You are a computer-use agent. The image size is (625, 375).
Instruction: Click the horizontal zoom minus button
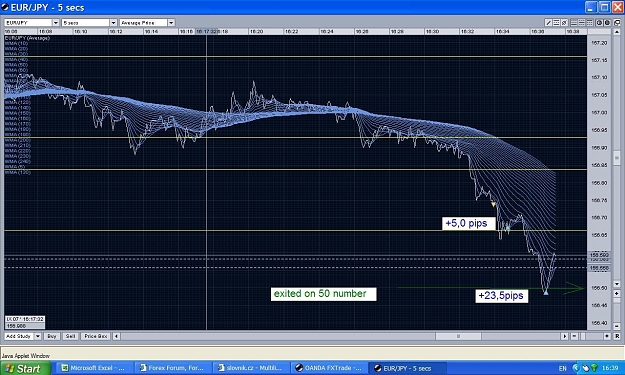(x=574, y=336)
